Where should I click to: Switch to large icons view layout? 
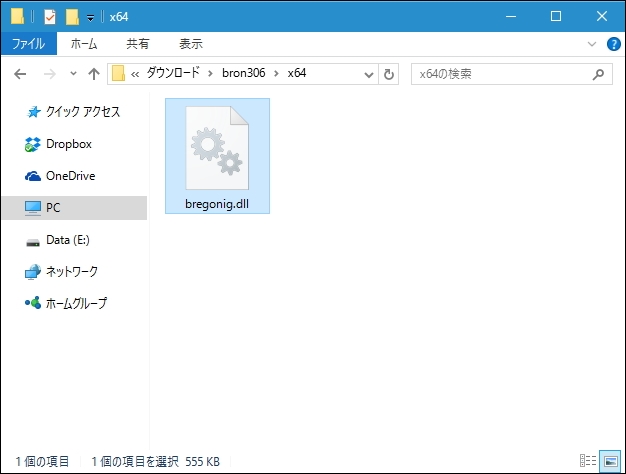tap(610, 461)
